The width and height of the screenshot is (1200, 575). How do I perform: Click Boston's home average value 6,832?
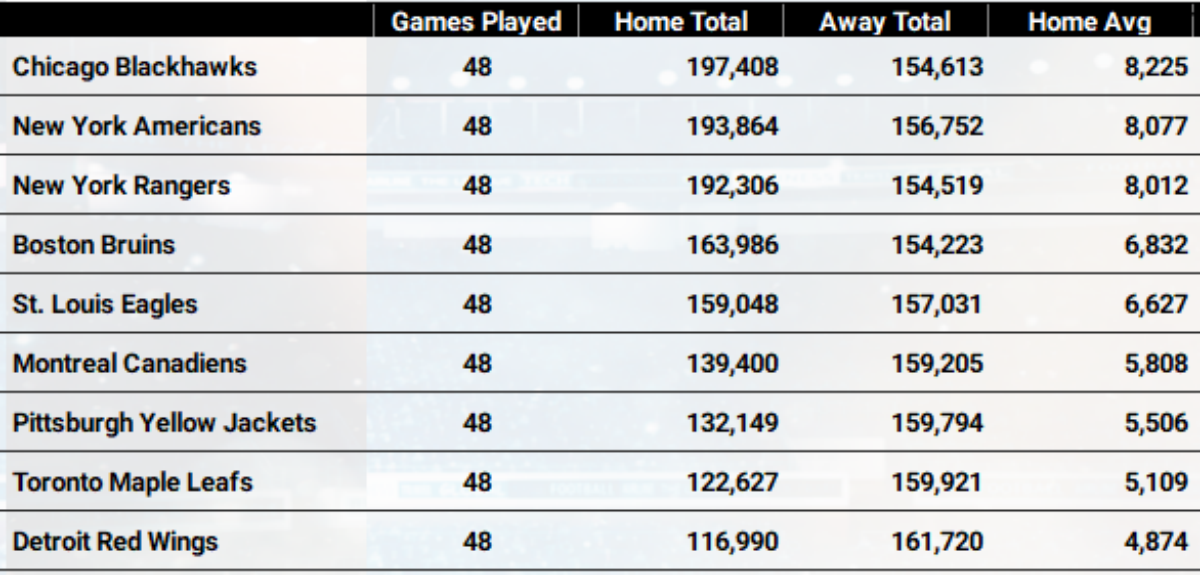[1156, 245]
